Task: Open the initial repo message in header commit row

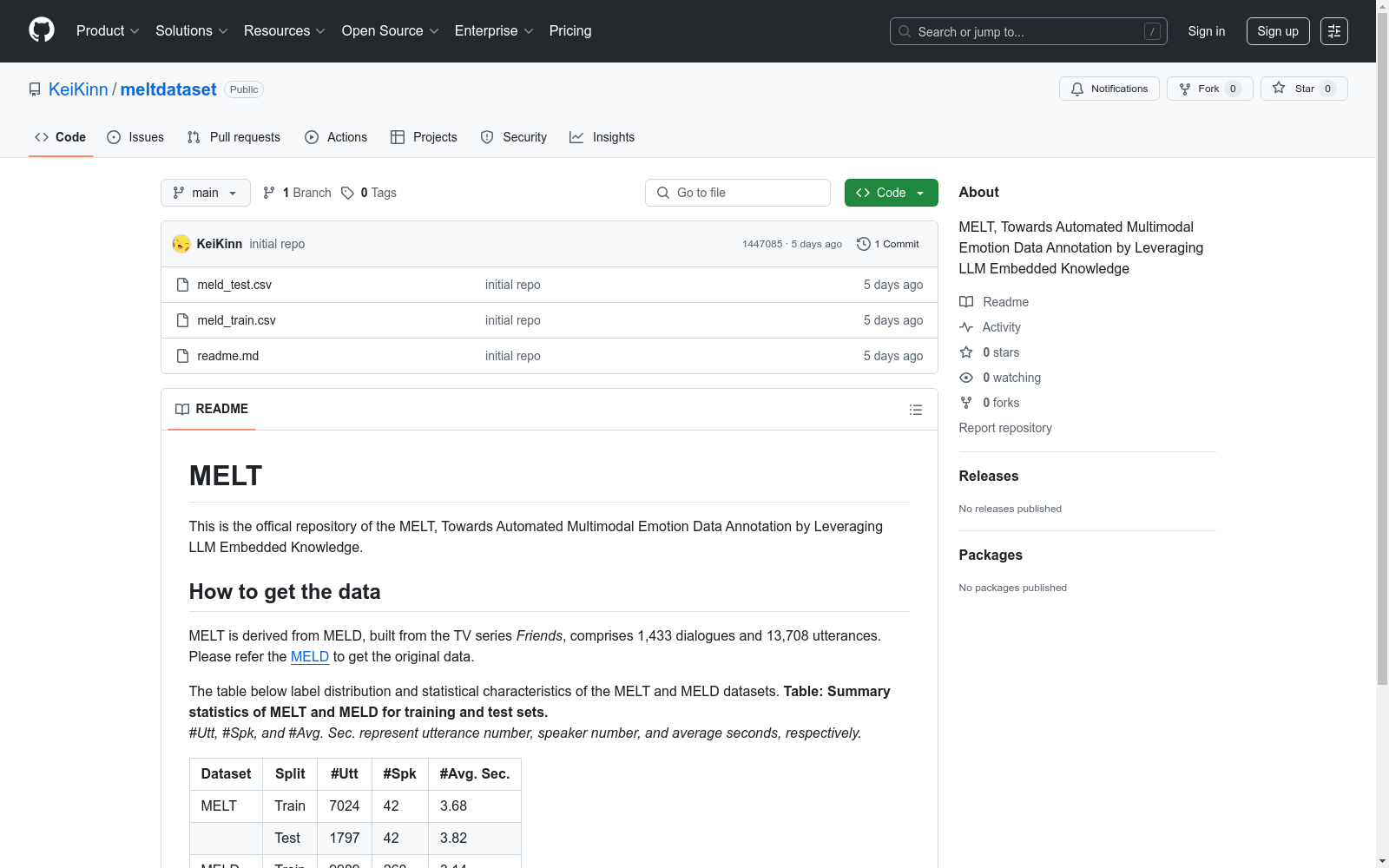Action: tap(277, 244)
